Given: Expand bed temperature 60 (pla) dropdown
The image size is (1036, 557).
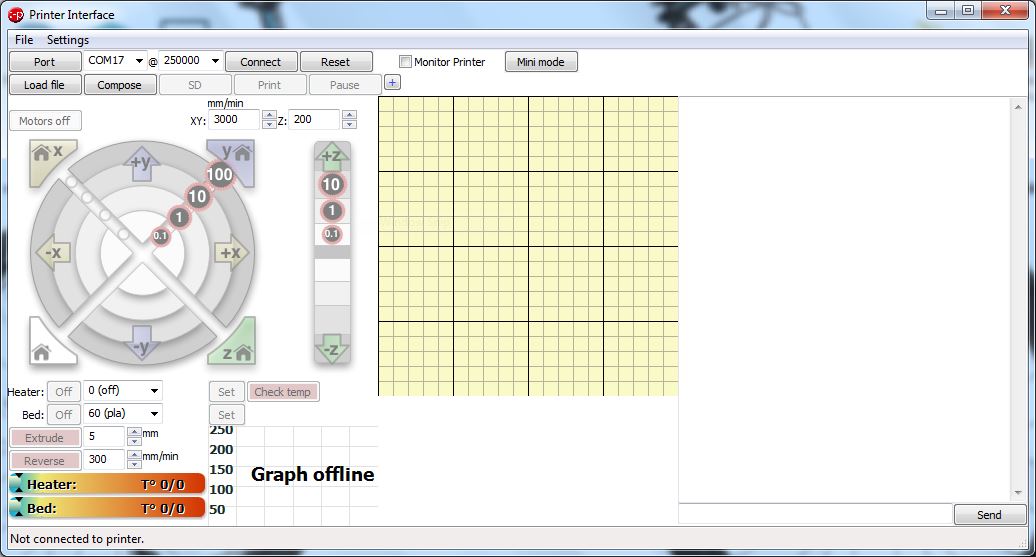Looking at the screenshot, I should tap(154, 414).
